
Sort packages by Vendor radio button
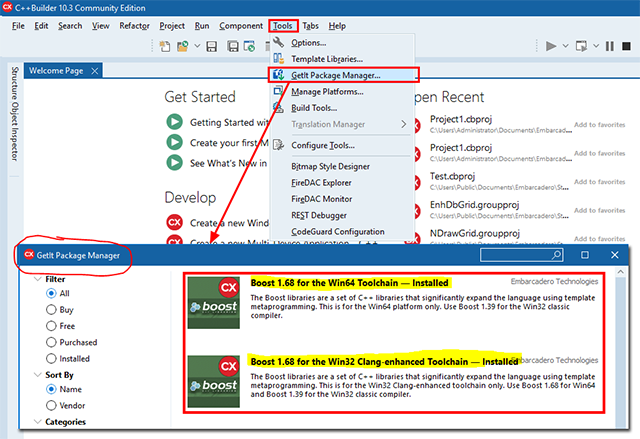tap(51, 406)
